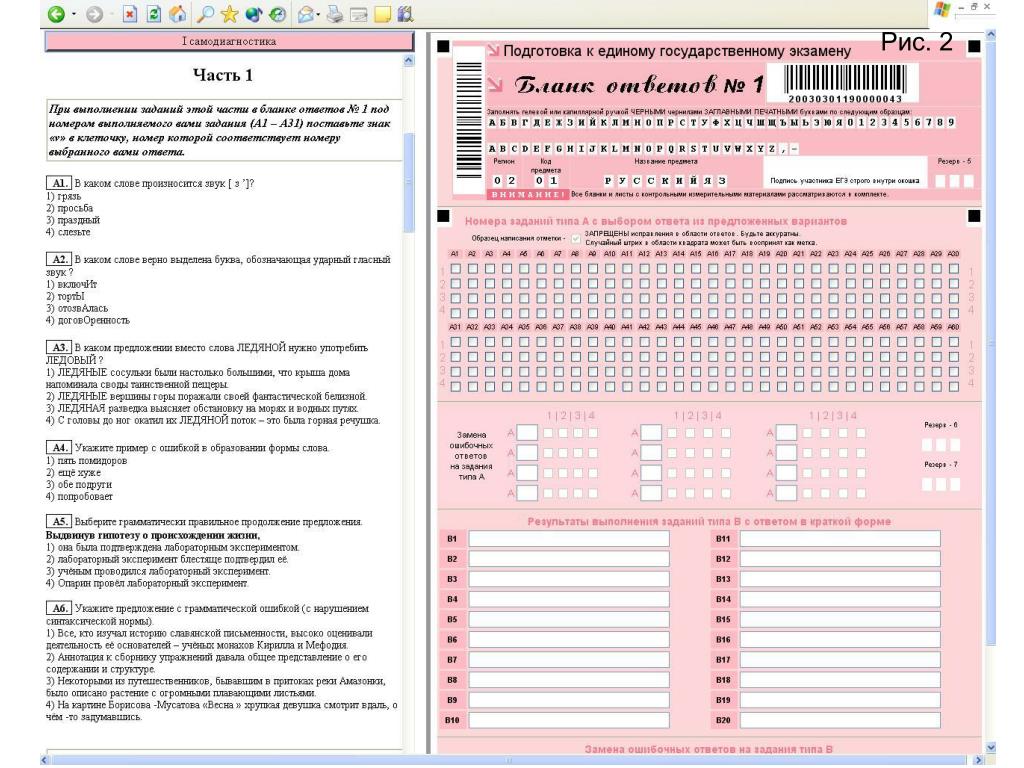Check answer 2 box under column A2
The height and width of the screenshot is (768, 1024).
(x=473, y=283)
